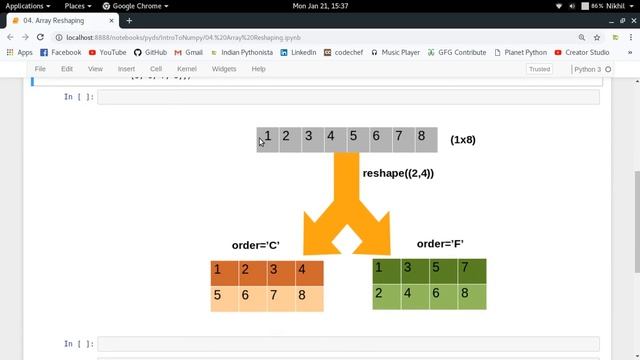
Task: Open the Jupyter Widgets menu
Action: click(x=224, y=69)
